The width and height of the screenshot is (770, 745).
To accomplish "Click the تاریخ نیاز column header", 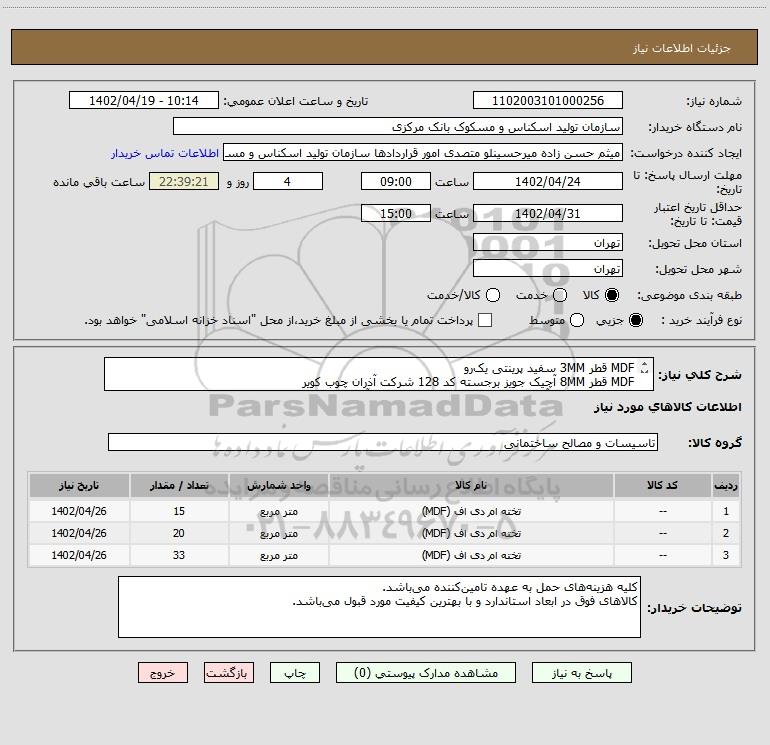I will coord(79,486).
